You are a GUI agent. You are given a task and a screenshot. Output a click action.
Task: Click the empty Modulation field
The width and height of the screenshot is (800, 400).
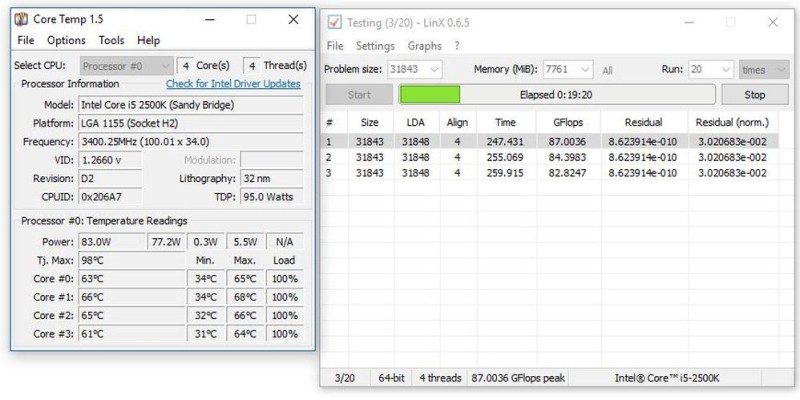coord(272,160)
